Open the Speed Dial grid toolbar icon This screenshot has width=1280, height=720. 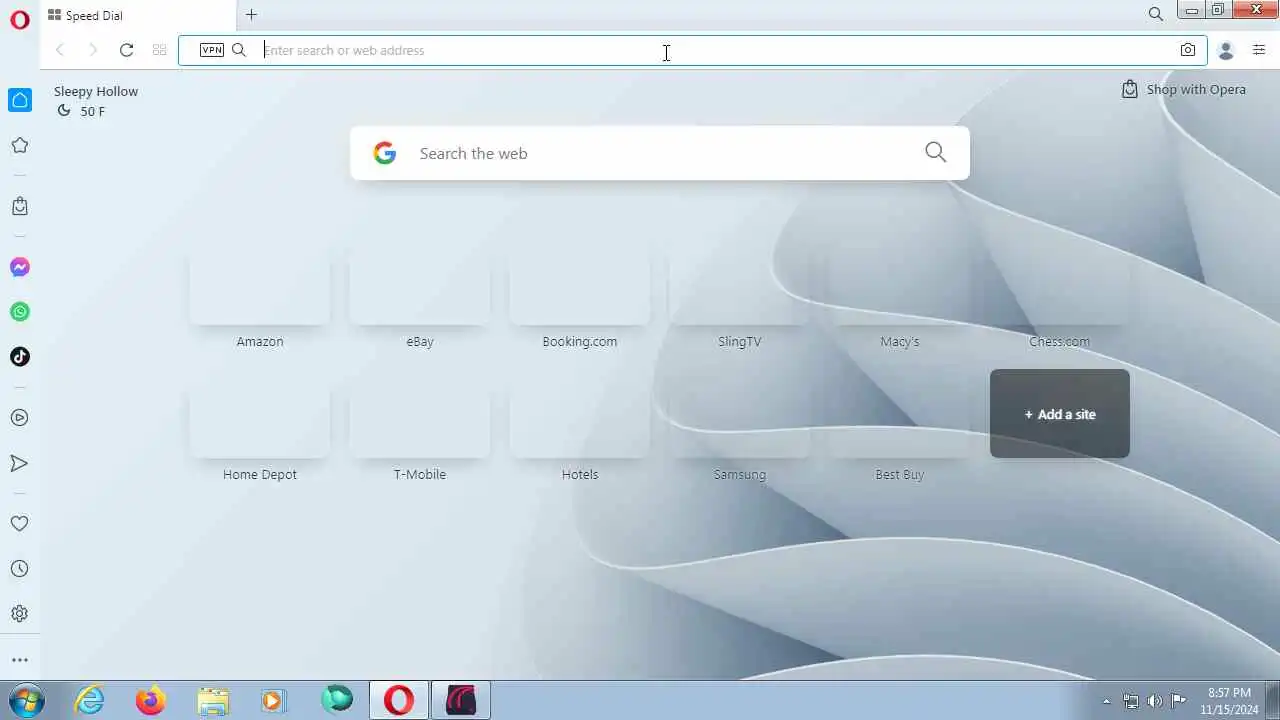click(x=159, y=50)
